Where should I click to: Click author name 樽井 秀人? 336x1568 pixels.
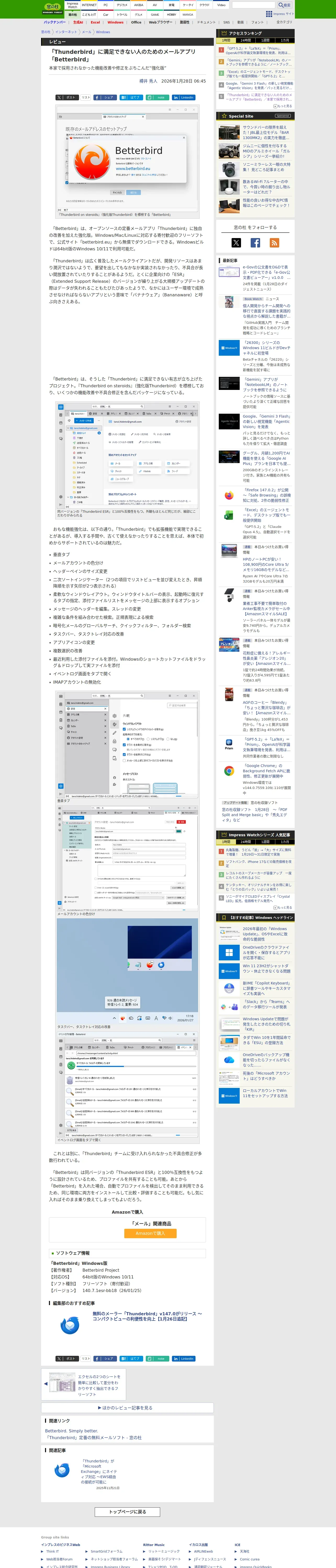tap(148, 81)
